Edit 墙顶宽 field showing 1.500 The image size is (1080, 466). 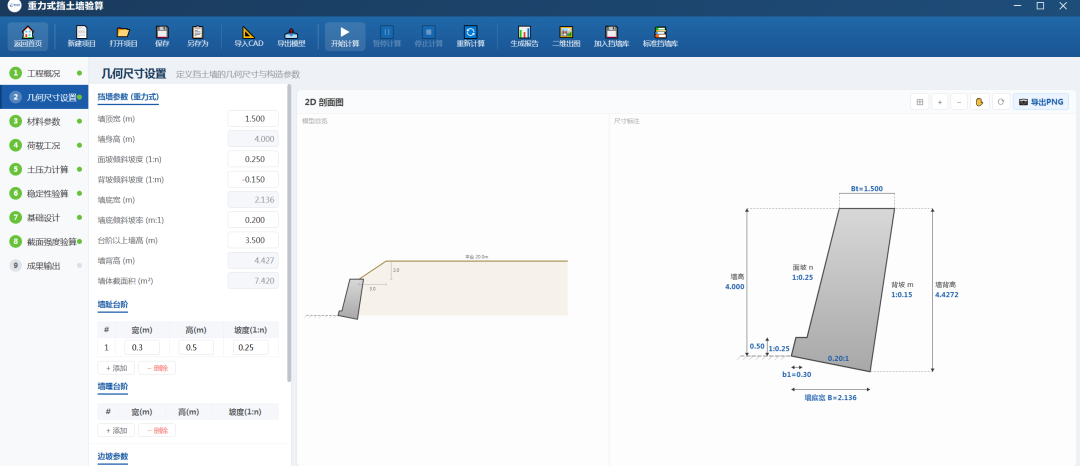coord(253,118)
